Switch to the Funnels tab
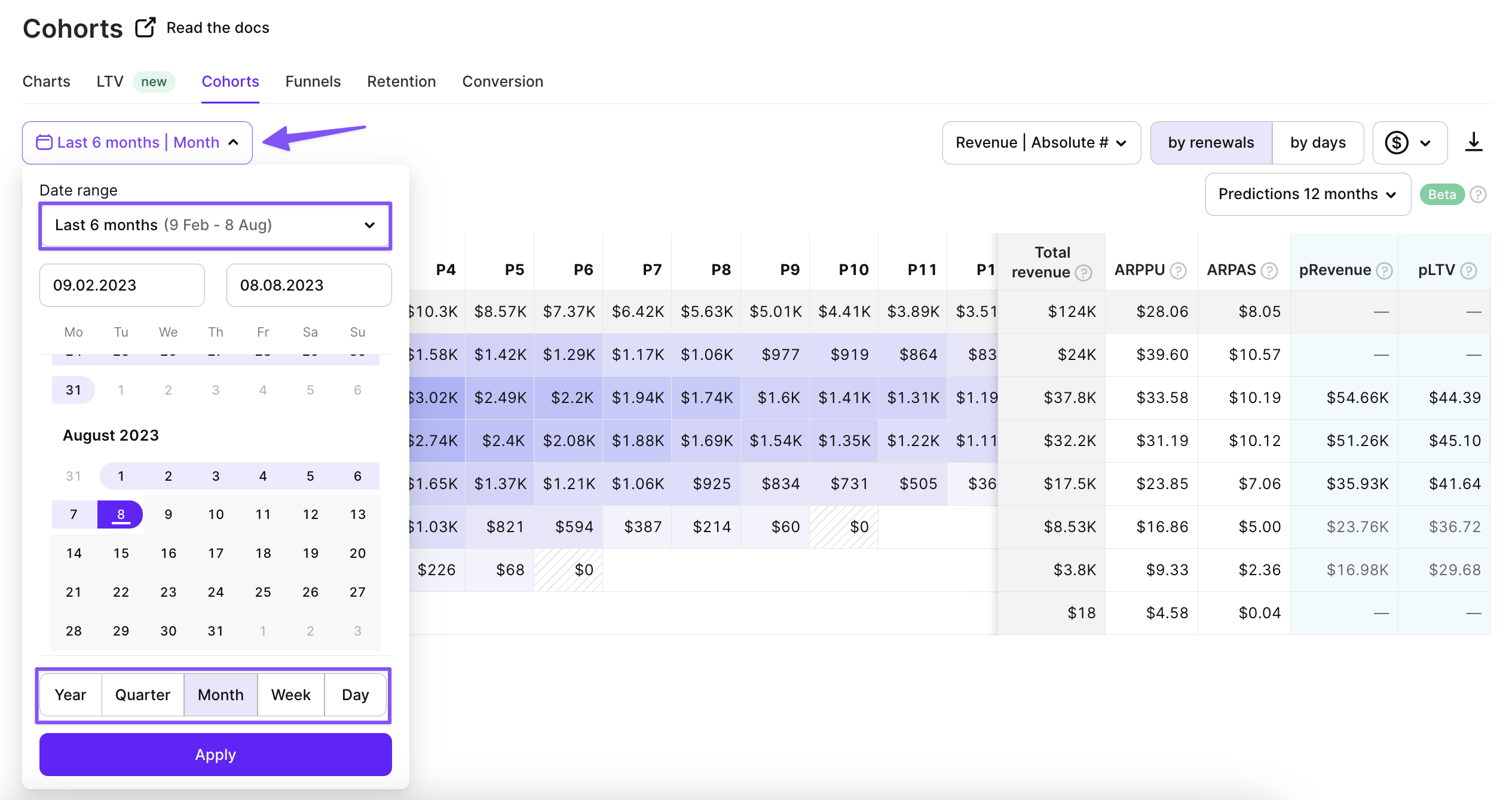 click(313, 81)
